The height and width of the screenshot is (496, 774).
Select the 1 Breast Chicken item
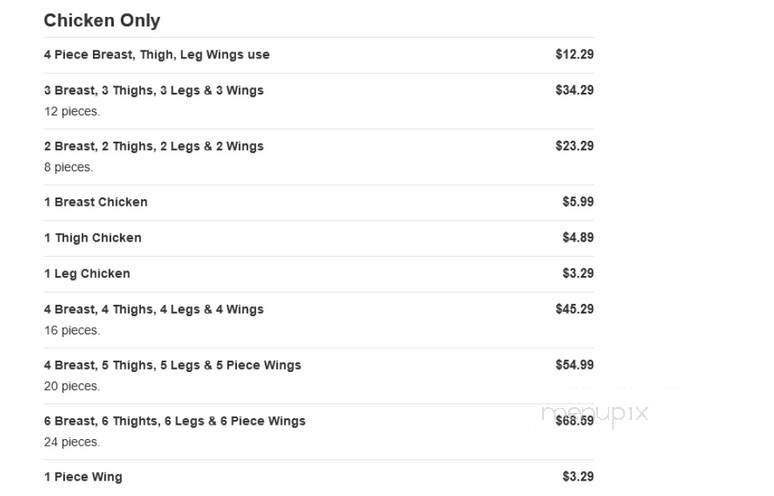coord(96,202)
